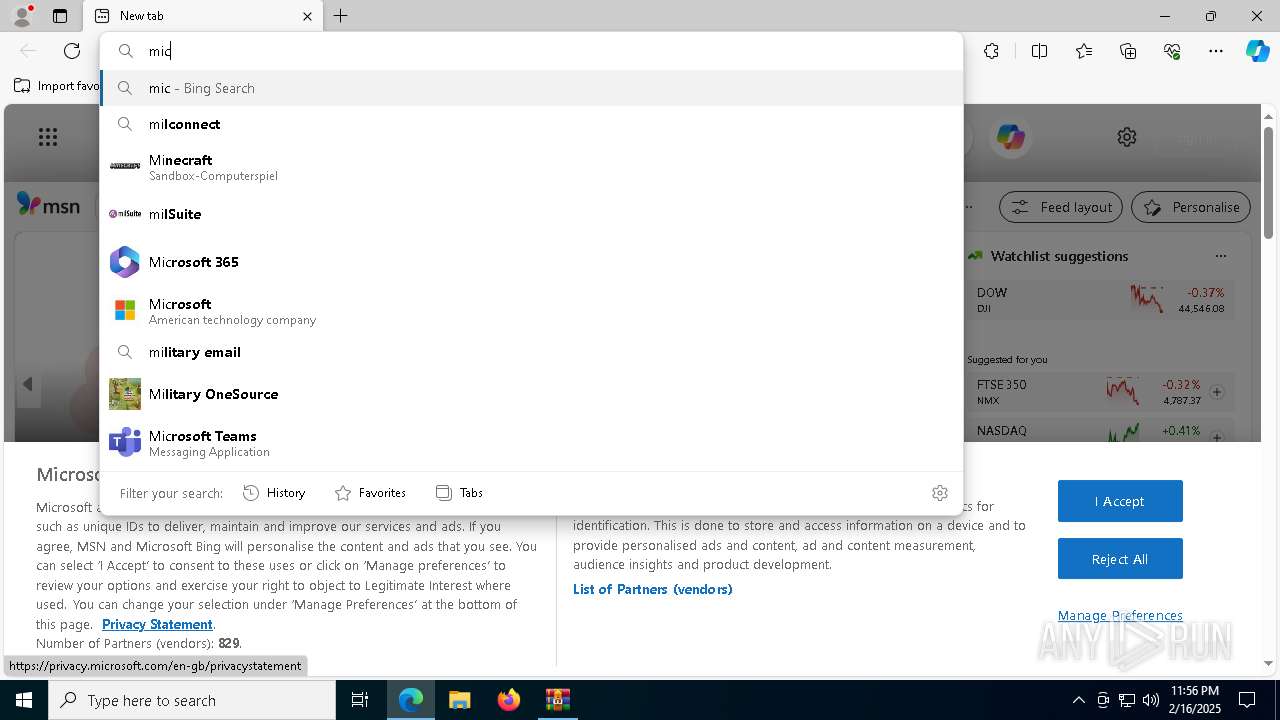The width and height of the screenshot is (1280, 720).
Task: Click inside the address bar typing mic
Action: tap(531, 51)
